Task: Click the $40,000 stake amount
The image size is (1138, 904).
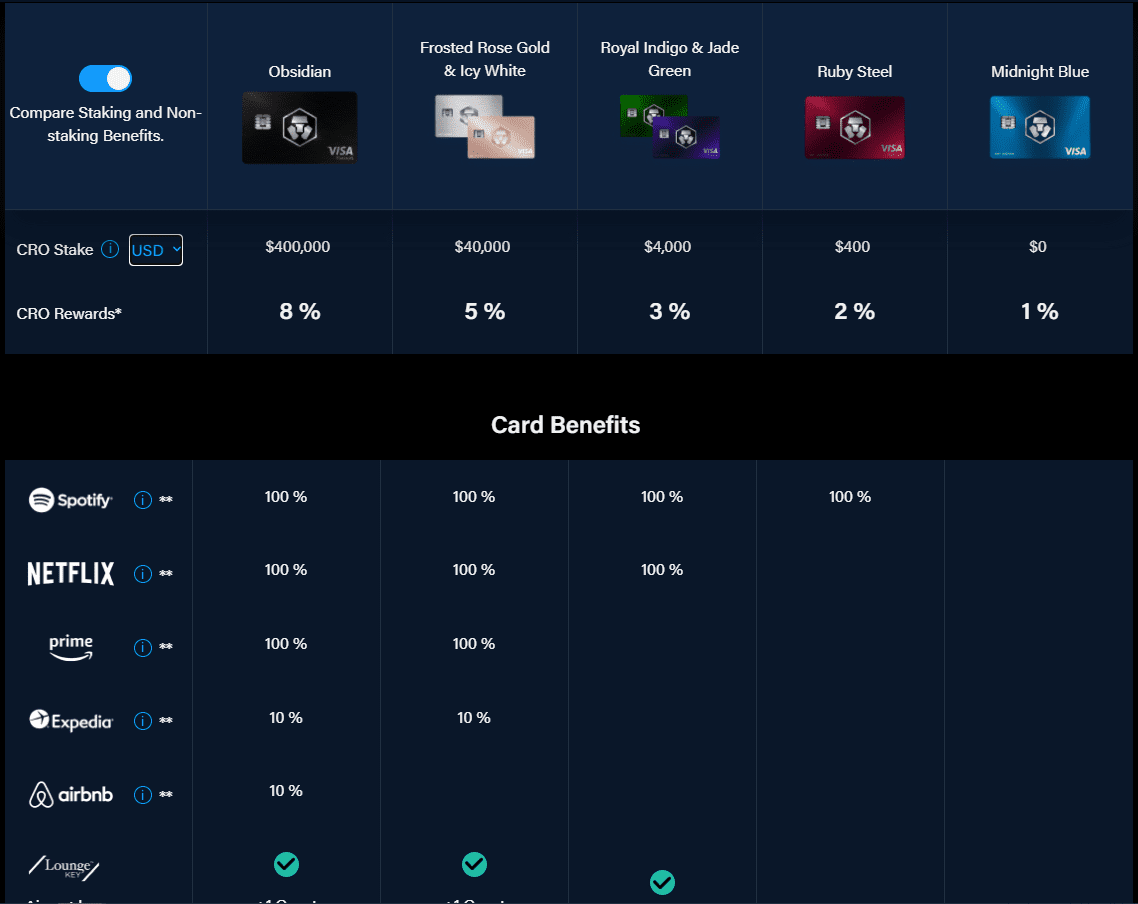Action: [x=483, y=247]
